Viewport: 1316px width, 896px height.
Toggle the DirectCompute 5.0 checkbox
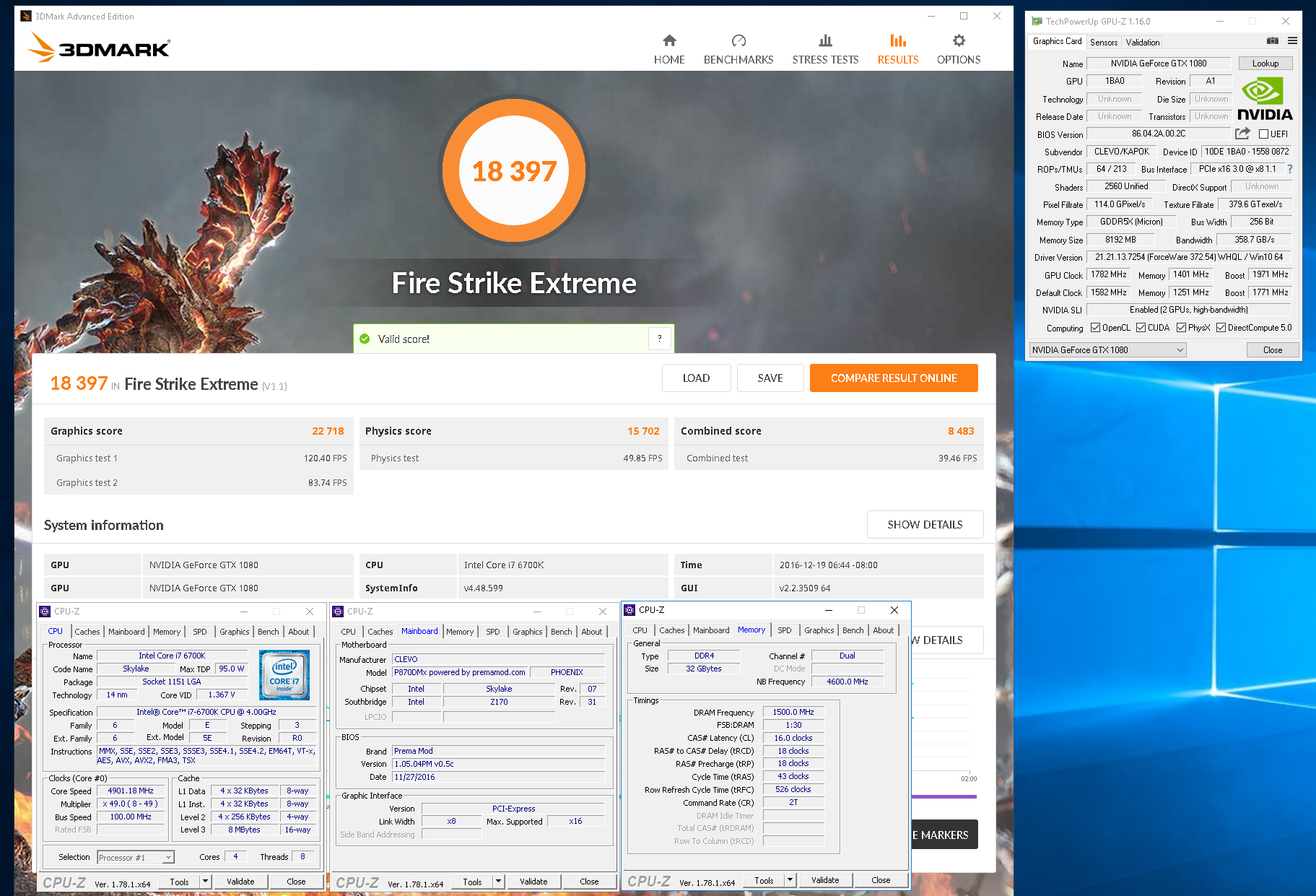point(1221,328)
